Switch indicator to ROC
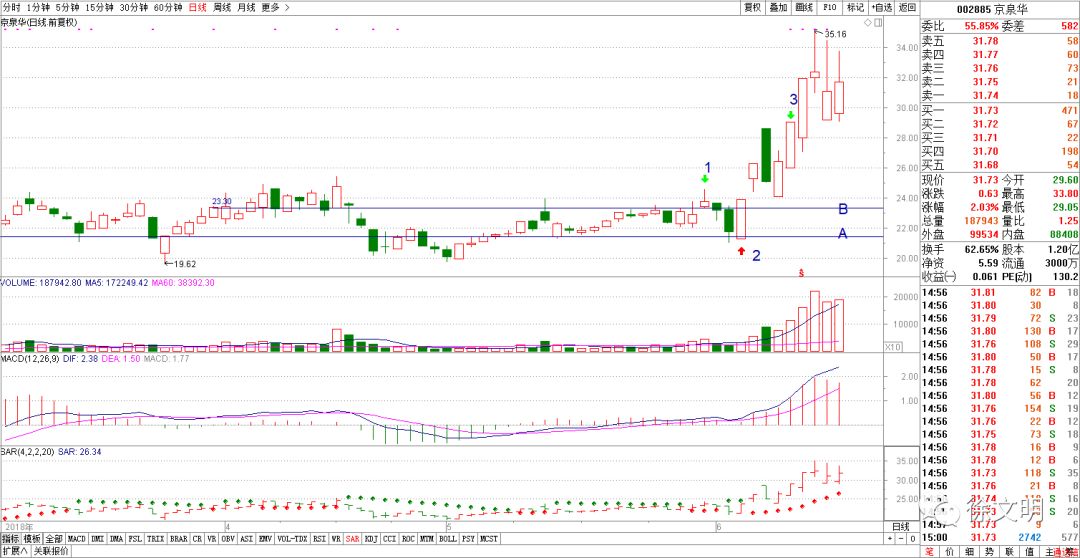The width and height of the screenshot is (1080, 558). pyautogui.click(x=408, y=538)
